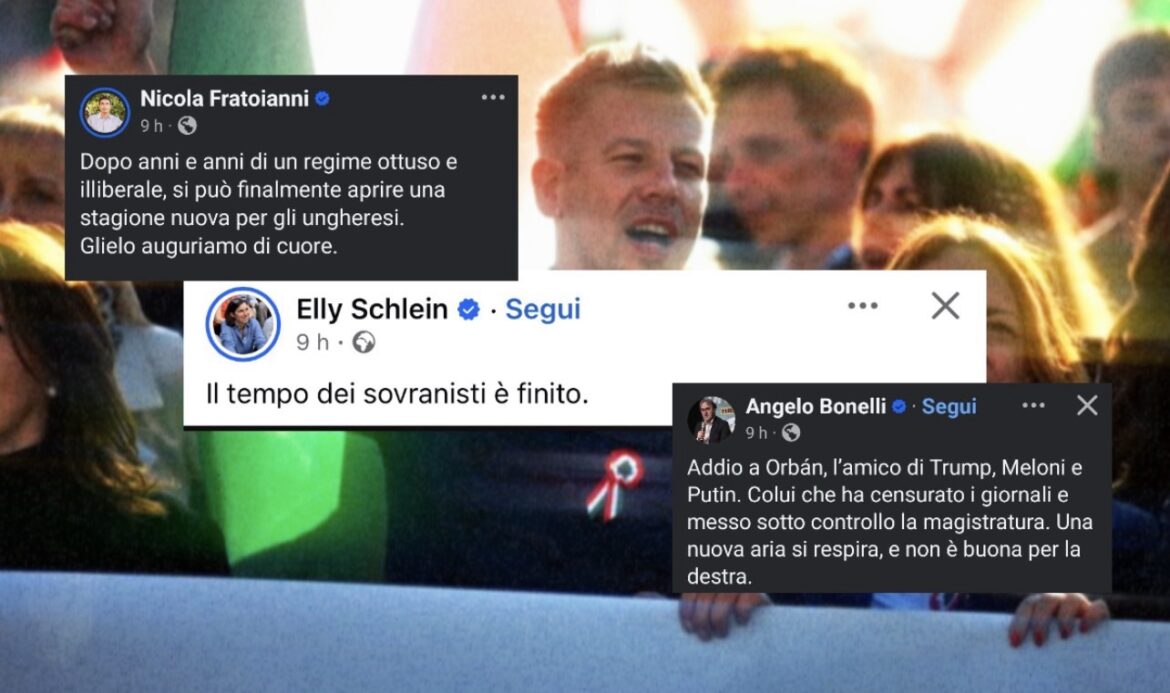Open Elly Schlein's name link
This screenshot has width=1170, height=693.
(372, 309)
